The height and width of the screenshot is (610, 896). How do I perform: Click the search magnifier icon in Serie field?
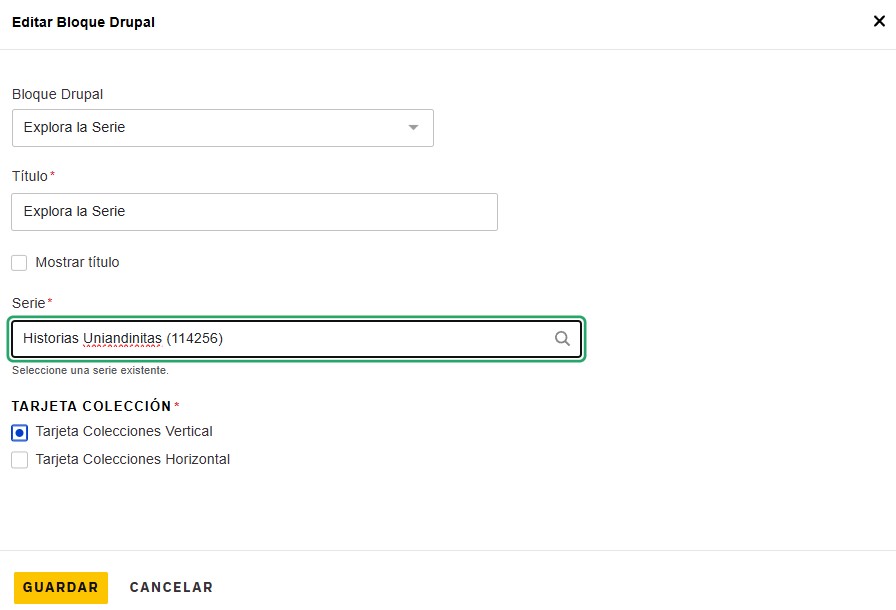click(562, 339)
